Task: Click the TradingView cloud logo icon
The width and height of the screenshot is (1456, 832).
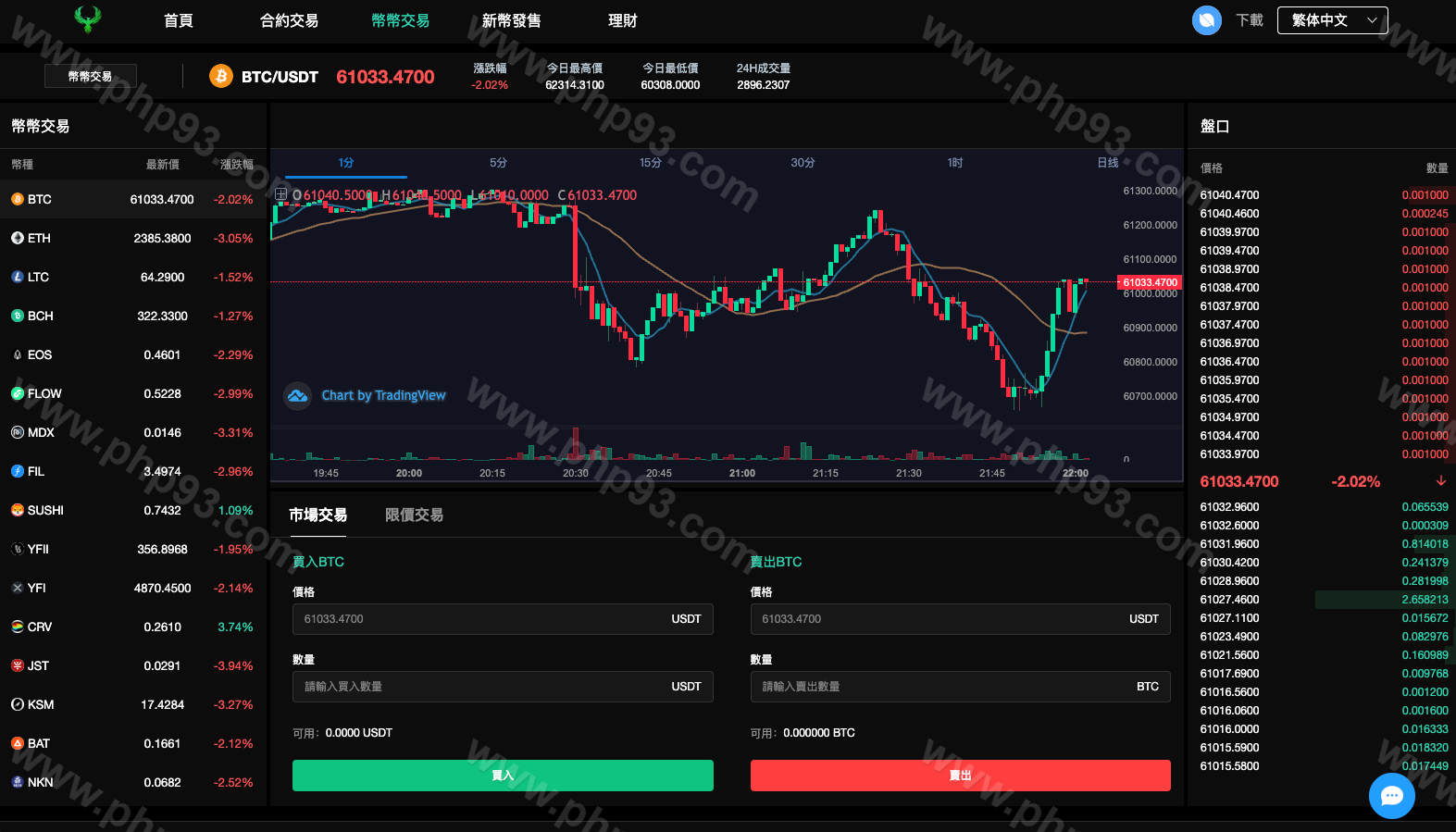Action: coord(297,396)
